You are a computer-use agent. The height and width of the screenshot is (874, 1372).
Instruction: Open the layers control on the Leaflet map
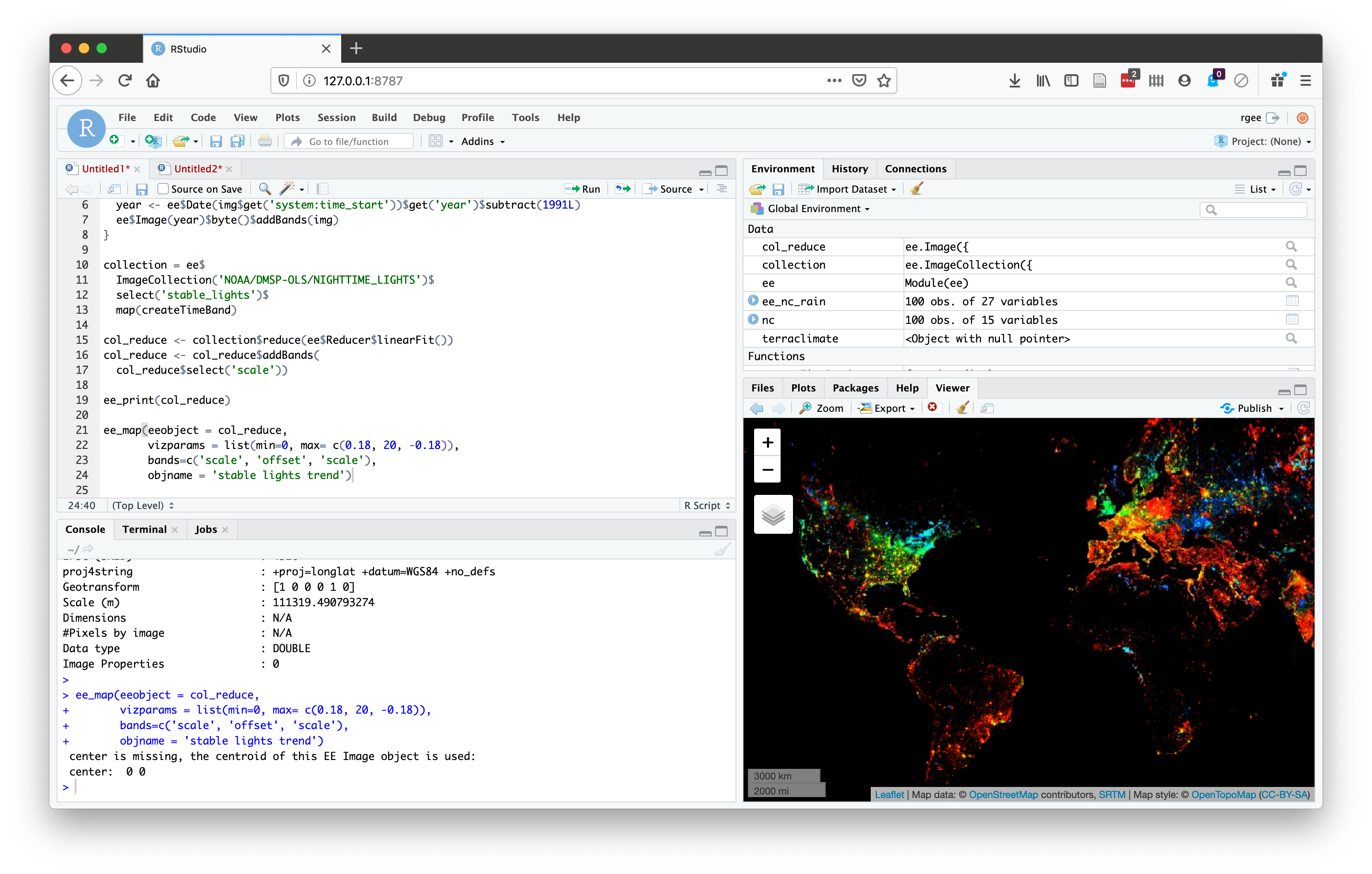(x=773, y=514)
